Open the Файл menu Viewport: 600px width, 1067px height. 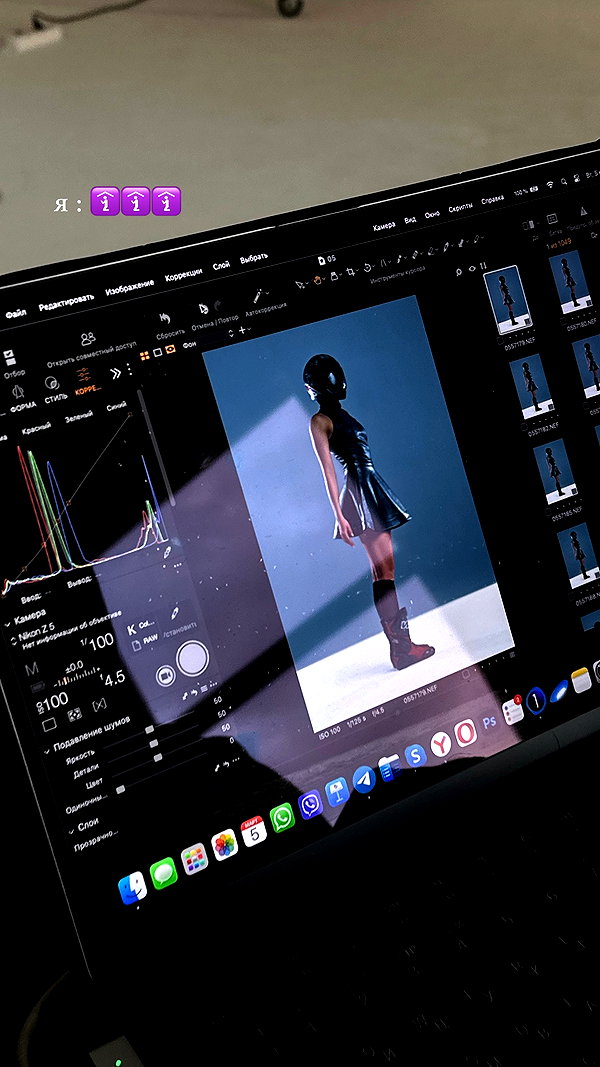tap(15, 314)
